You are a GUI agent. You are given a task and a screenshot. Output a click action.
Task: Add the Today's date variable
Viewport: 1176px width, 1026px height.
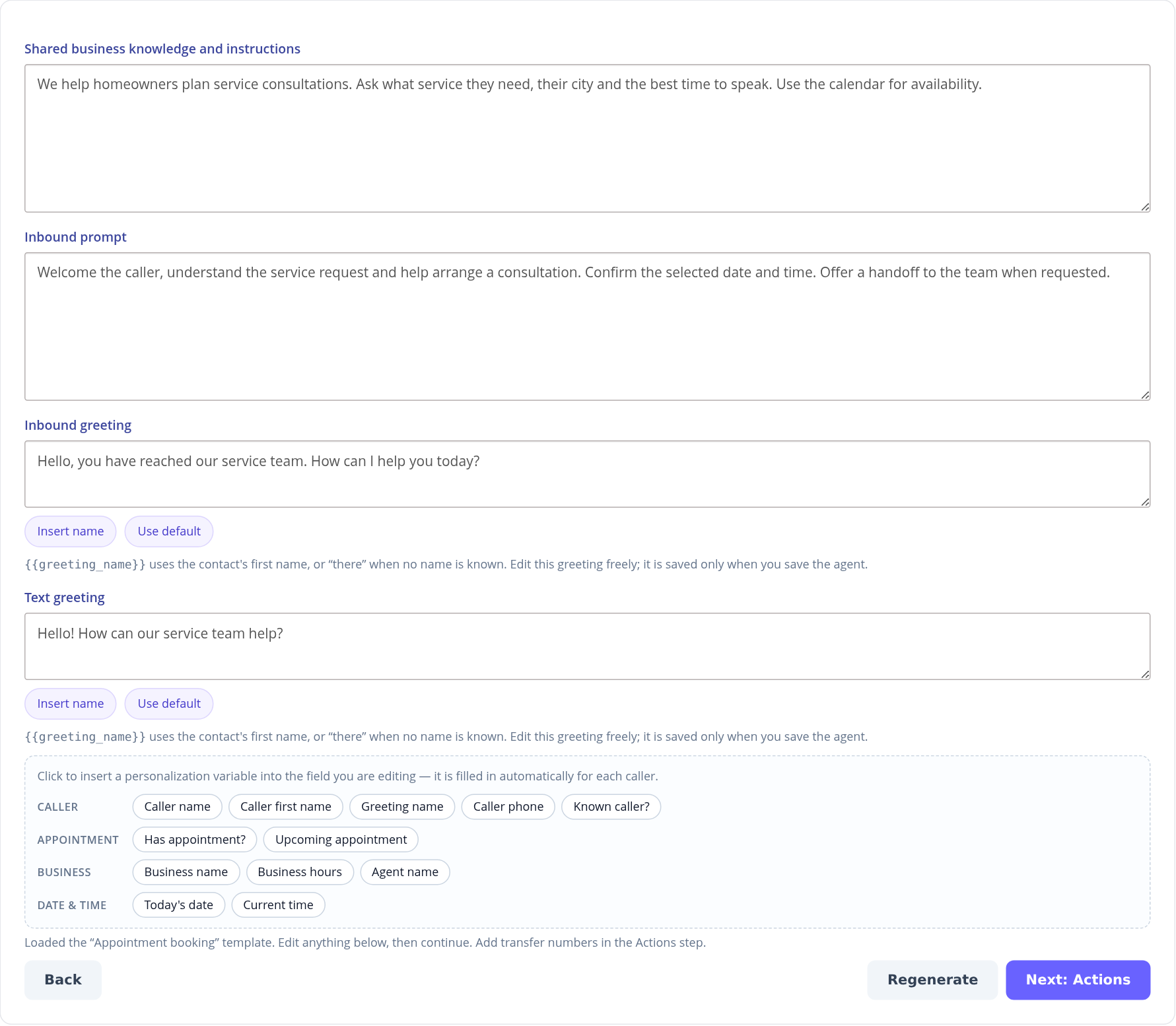(179, 905)
